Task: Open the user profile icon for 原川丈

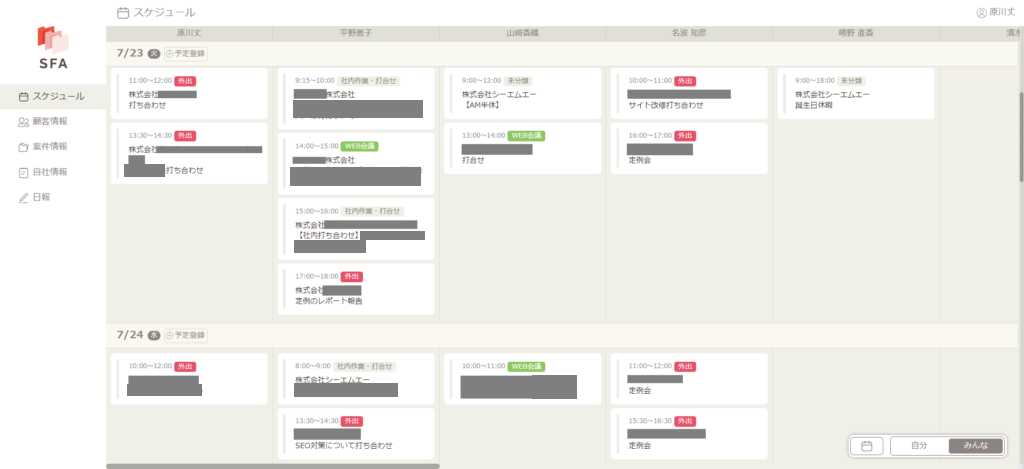Action: point(981,13)
